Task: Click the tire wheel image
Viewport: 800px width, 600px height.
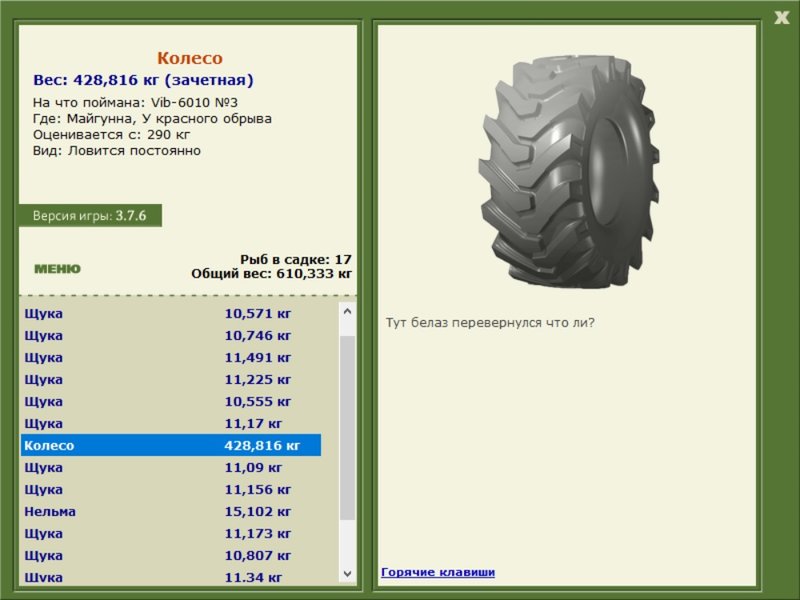Action: [x=569, y=172]
